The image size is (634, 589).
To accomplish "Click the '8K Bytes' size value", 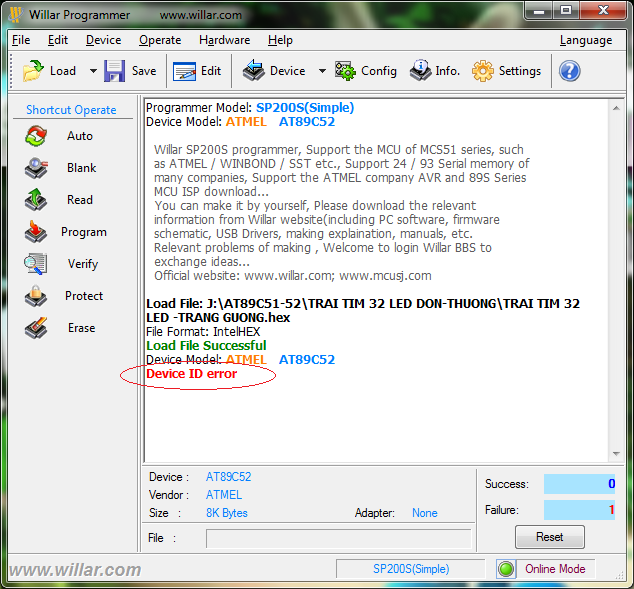I will click(227, 513).
